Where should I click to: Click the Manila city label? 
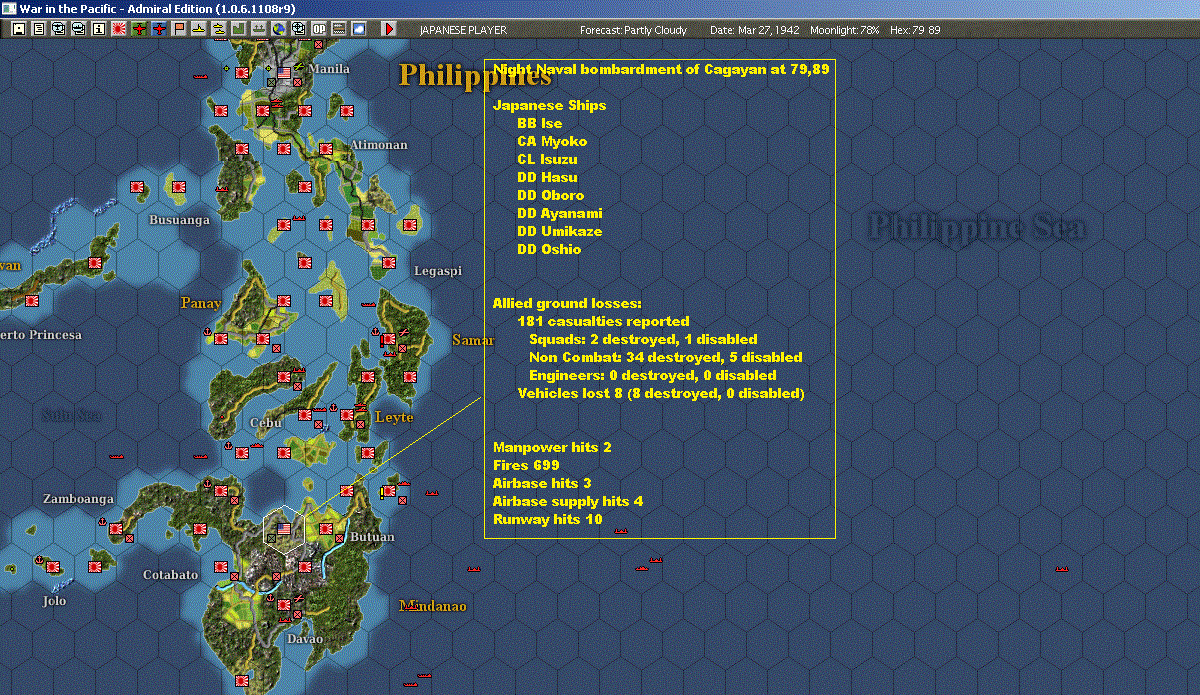pyautogui.click(x=330, y=69)
